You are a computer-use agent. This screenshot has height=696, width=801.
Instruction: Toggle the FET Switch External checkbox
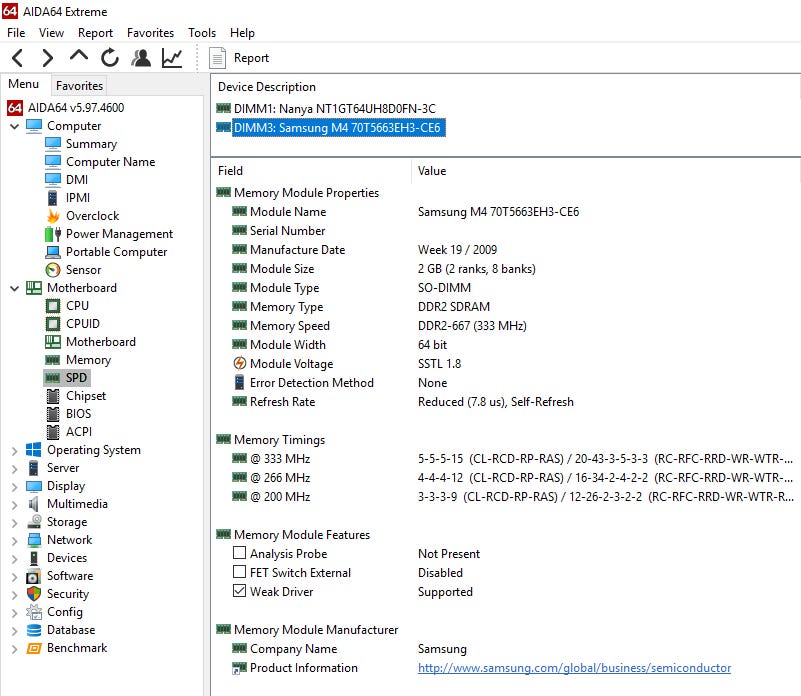(x=239, y=572)
